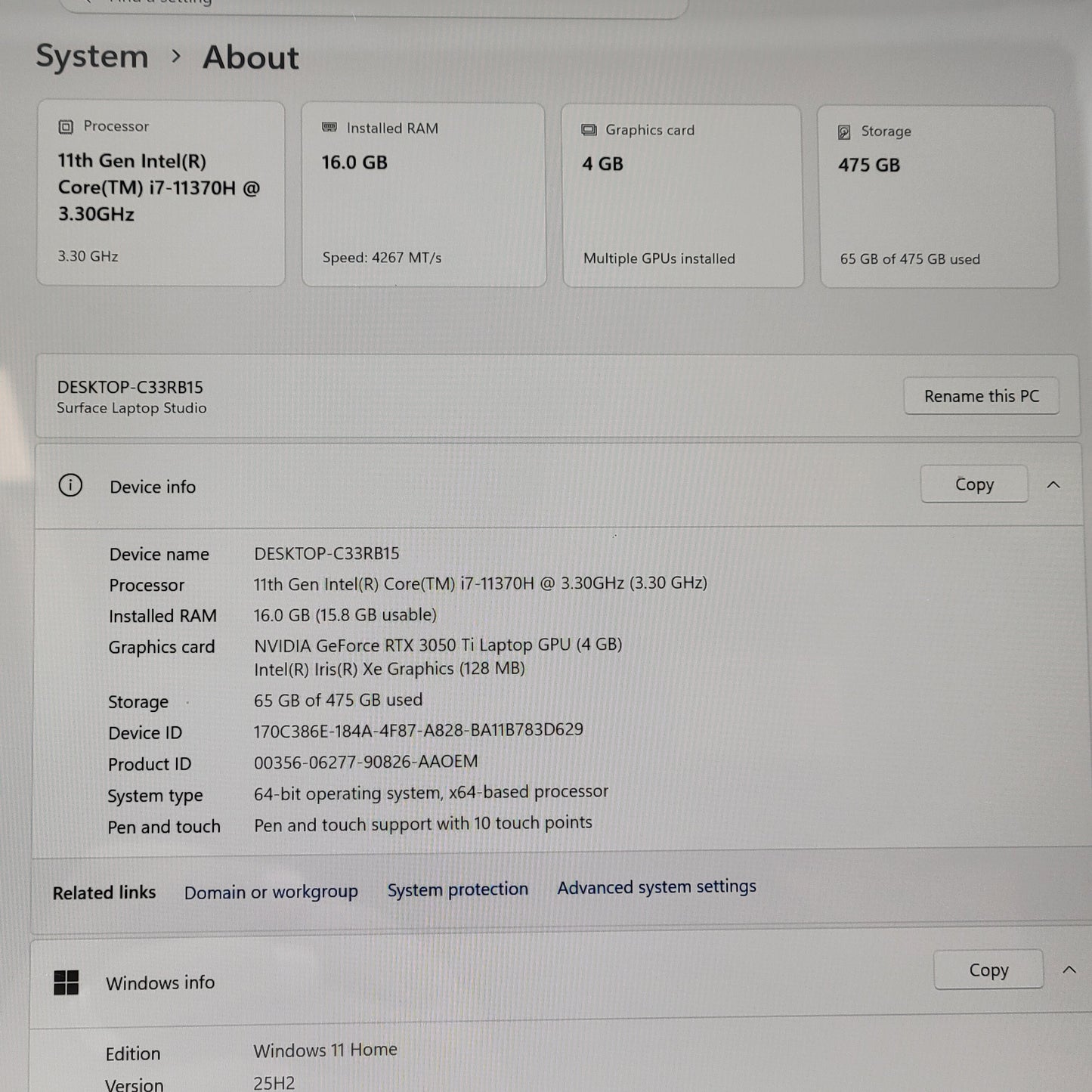The width and height of the screenshot is (1092, 1092).
Task: Click Multiple GPUs installed text
Action: click(659, 258)
